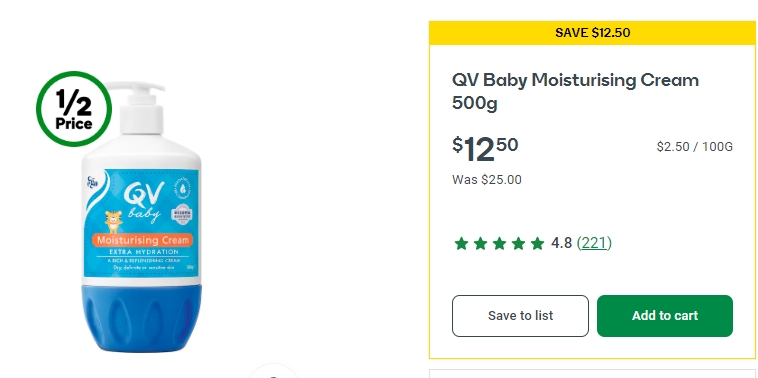
Task: Save the product to a list
Action: point(520,316)
